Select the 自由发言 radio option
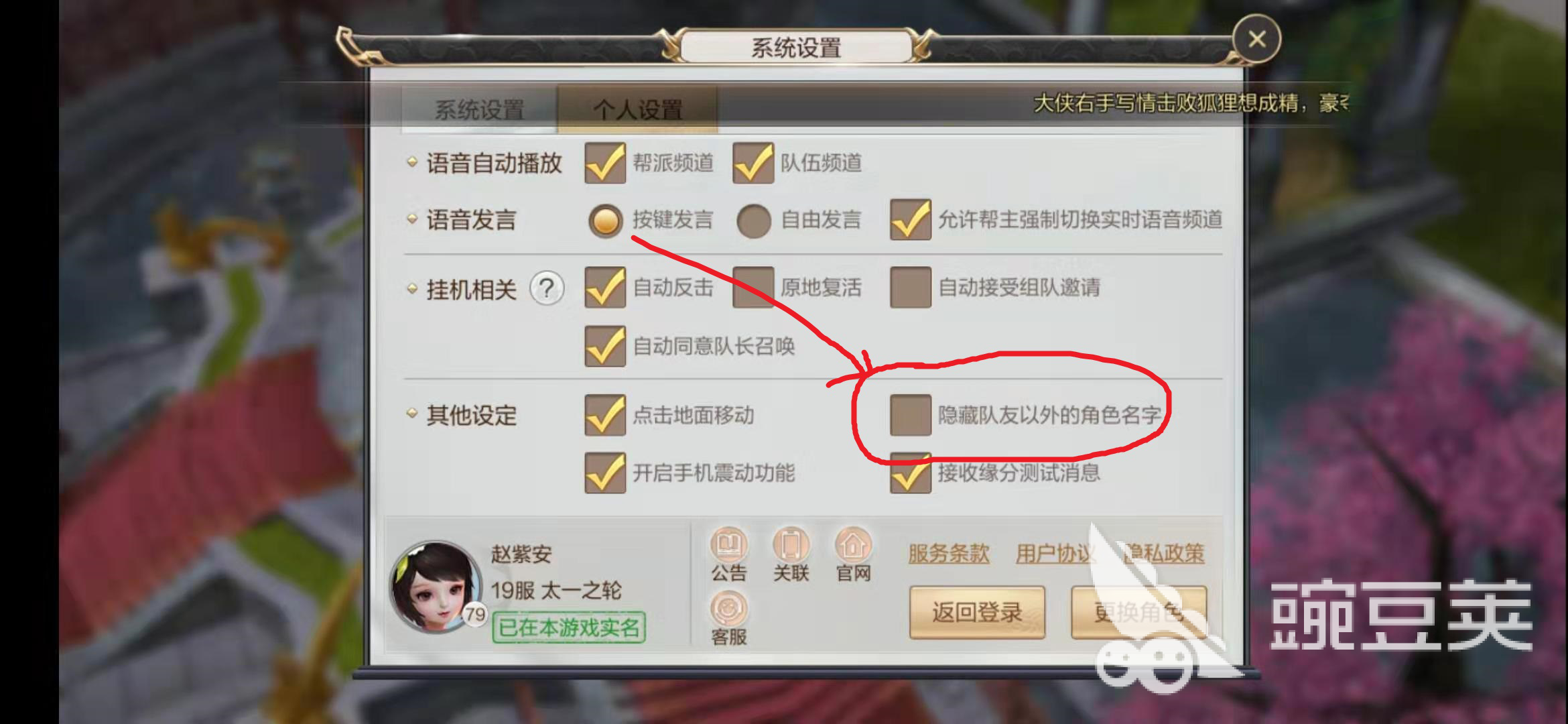 (x=754, y=221)
